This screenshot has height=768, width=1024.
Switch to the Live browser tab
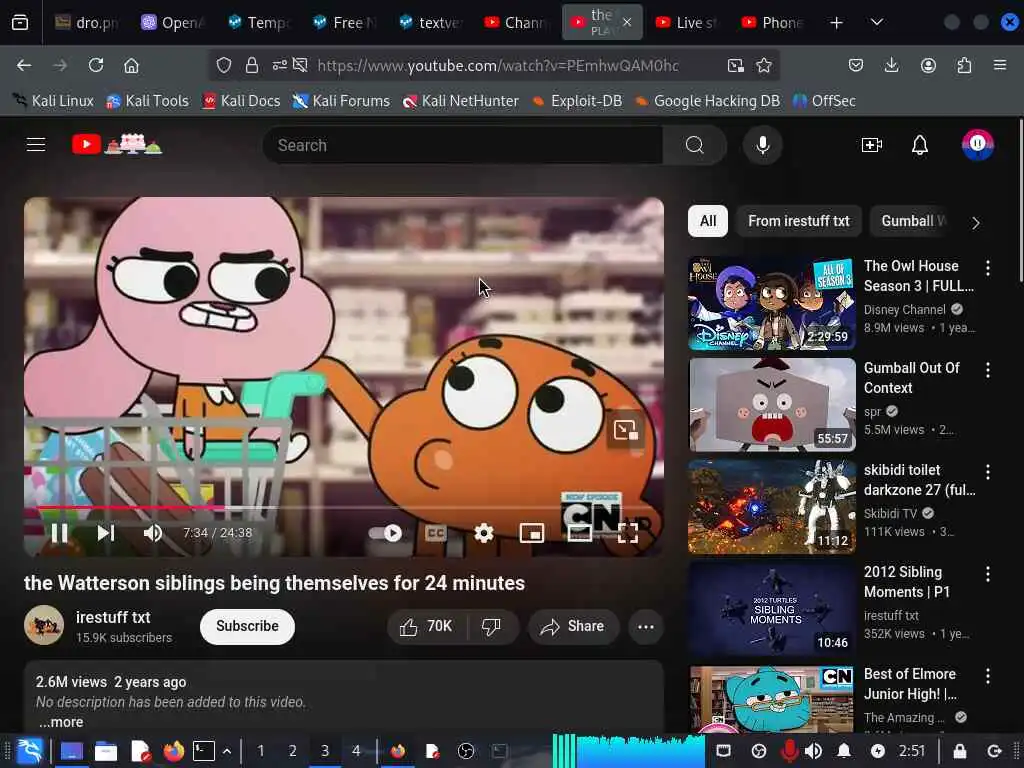pyautogui.click(x=687, y=23)
